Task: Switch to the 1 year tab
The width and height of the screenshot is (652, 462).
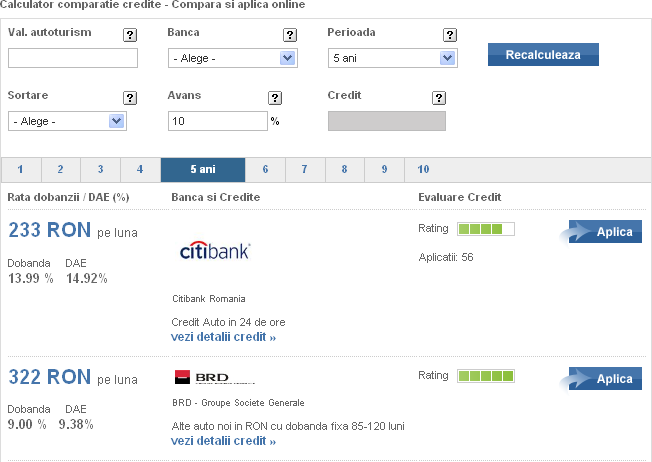Action: click(21, 170)
